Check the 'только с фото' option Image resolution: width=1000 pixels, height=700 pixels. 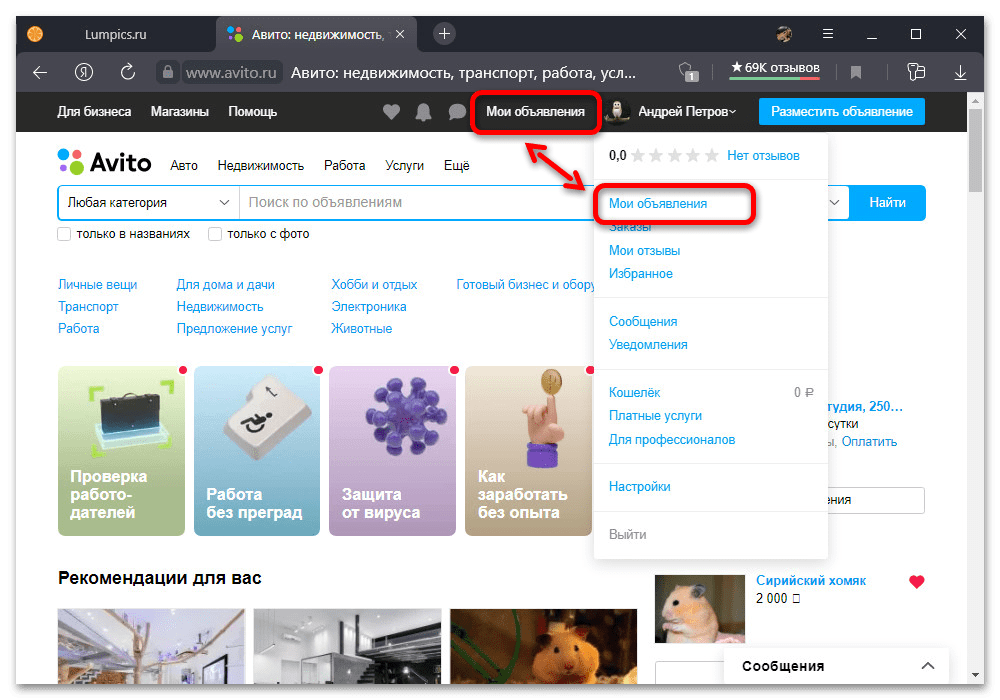pyautogui.click(x=215, y=234)
